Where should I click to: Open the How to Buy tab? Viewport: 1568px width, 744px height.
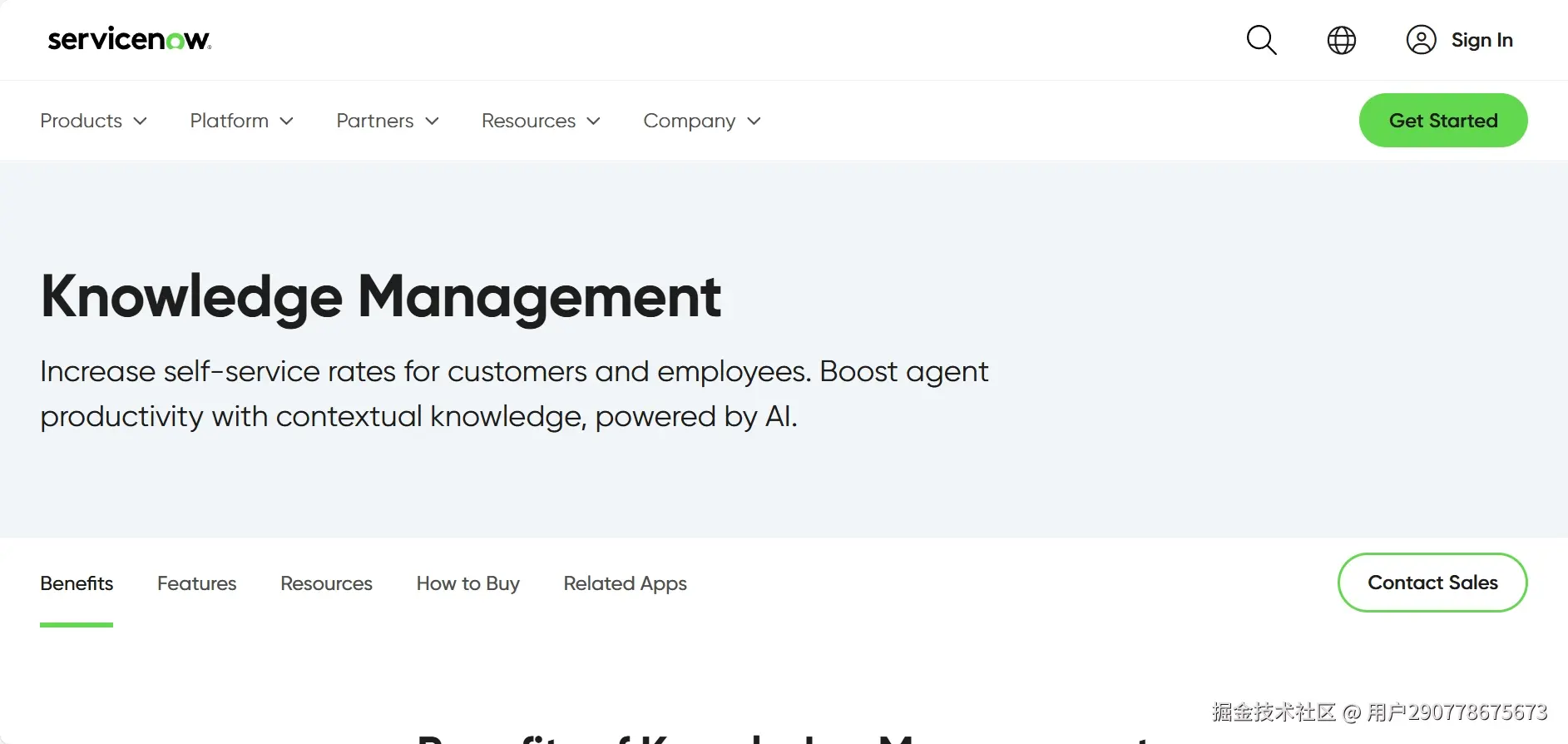coord(467,583)
